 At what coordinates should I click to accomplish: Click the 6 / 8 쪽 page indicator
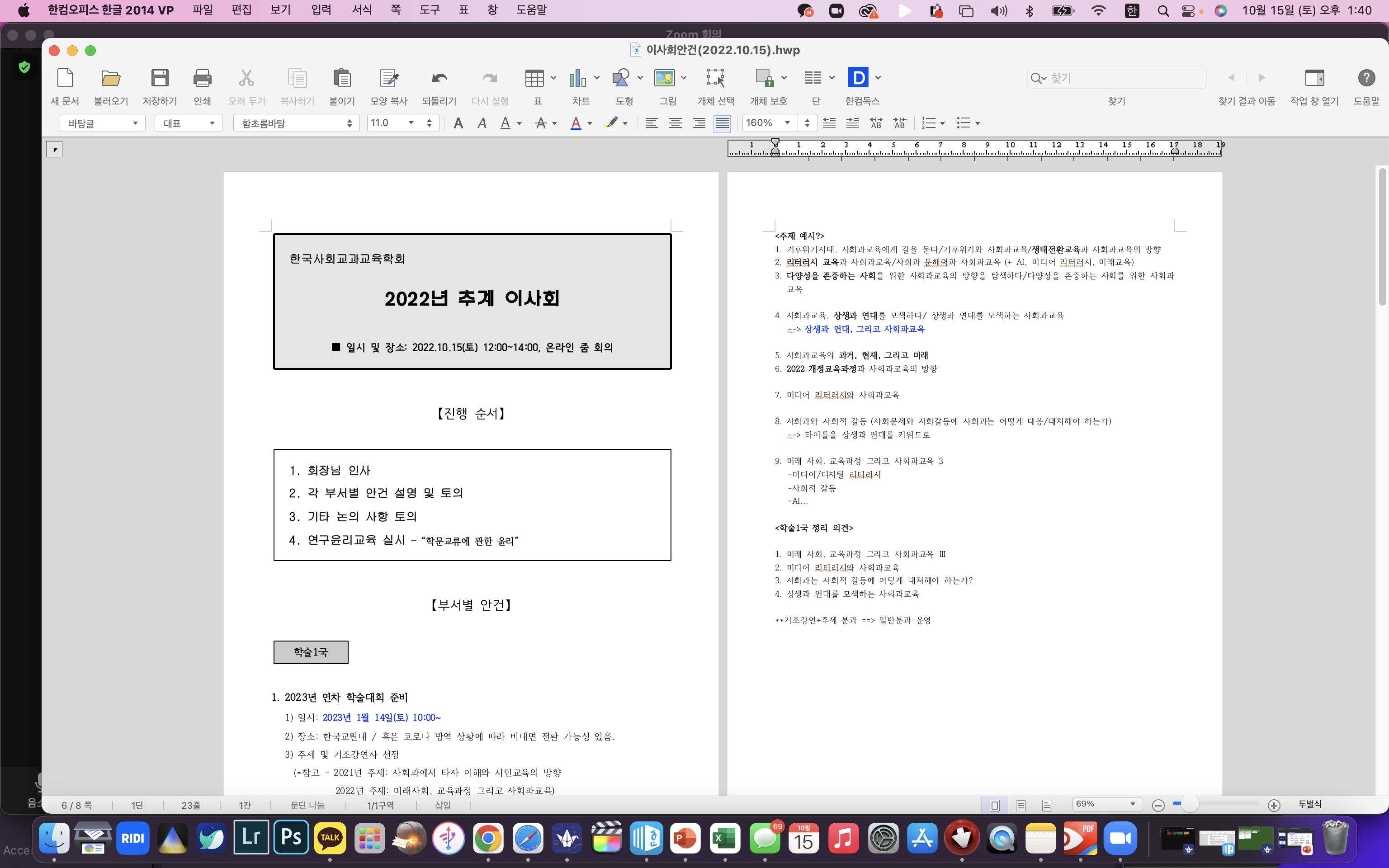pos(76,806)
